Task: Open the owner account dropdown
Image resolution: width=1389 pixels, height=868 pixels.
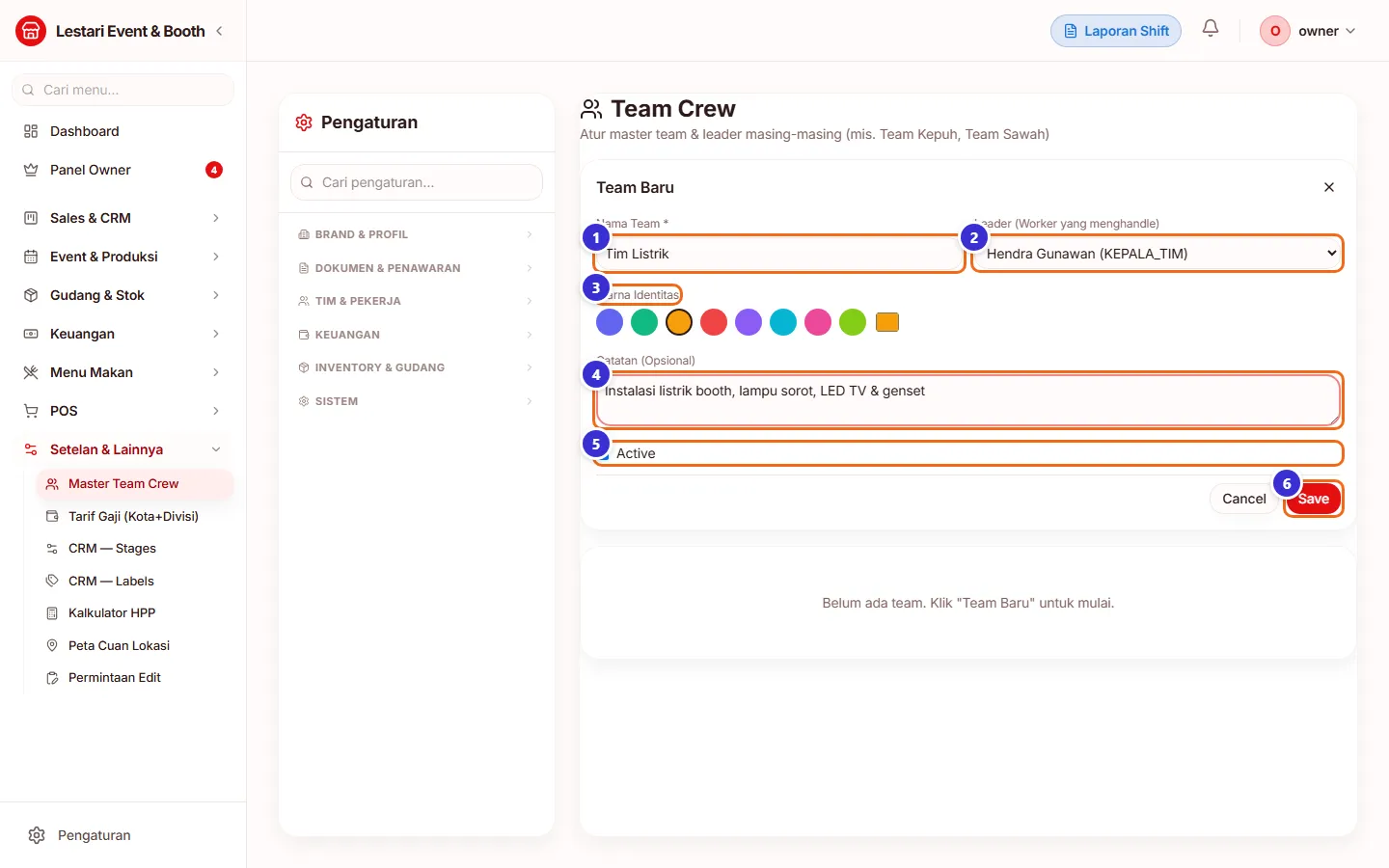Action: point(1309,31)
